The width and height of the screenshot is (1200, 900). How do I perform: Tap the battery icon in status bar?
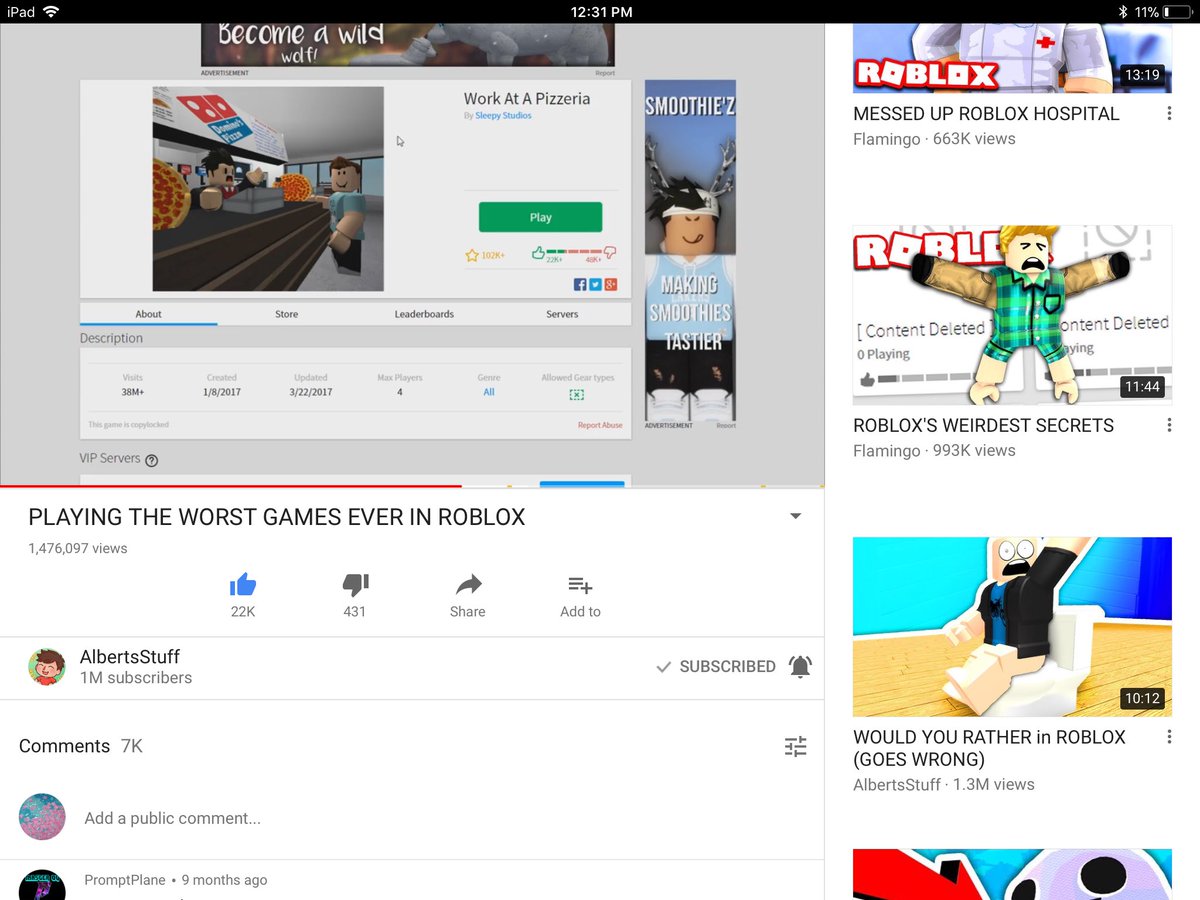1180,12
